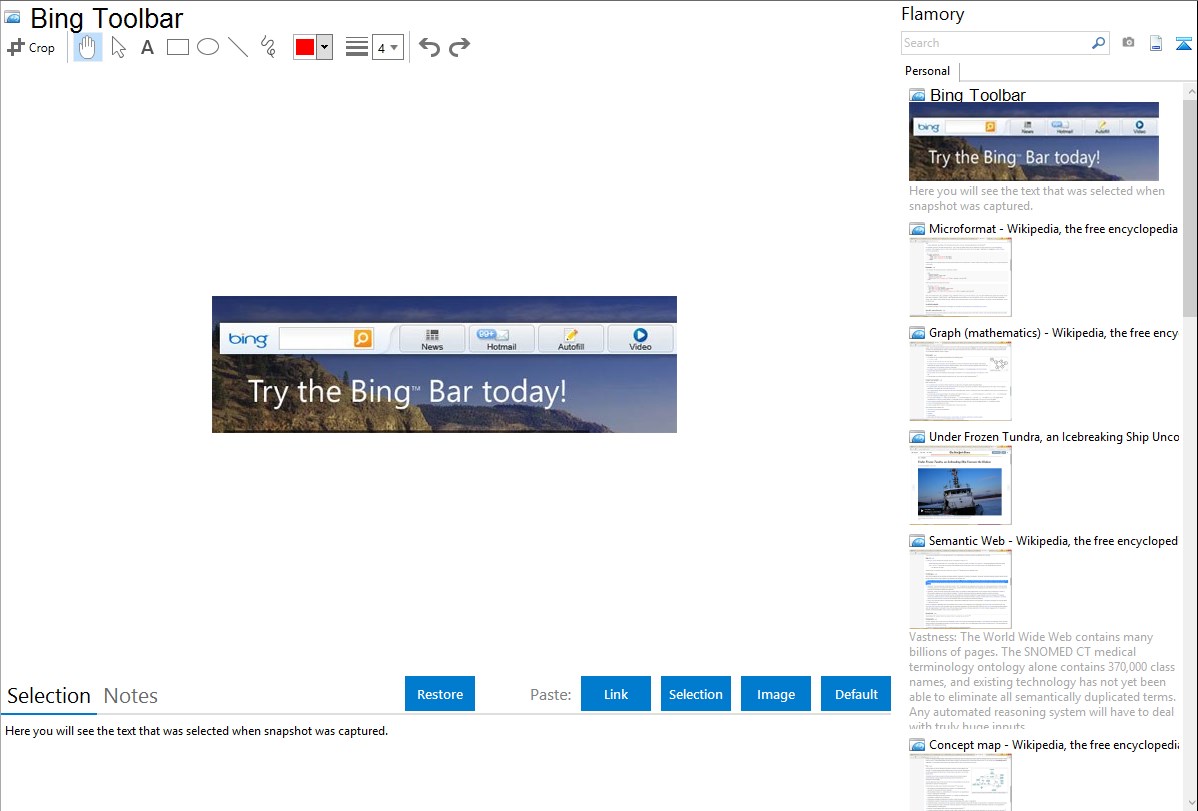Screen dimensions: 1198x811
Task: Open the line width dropdown showing 4
Action: [x=388, y=47]
